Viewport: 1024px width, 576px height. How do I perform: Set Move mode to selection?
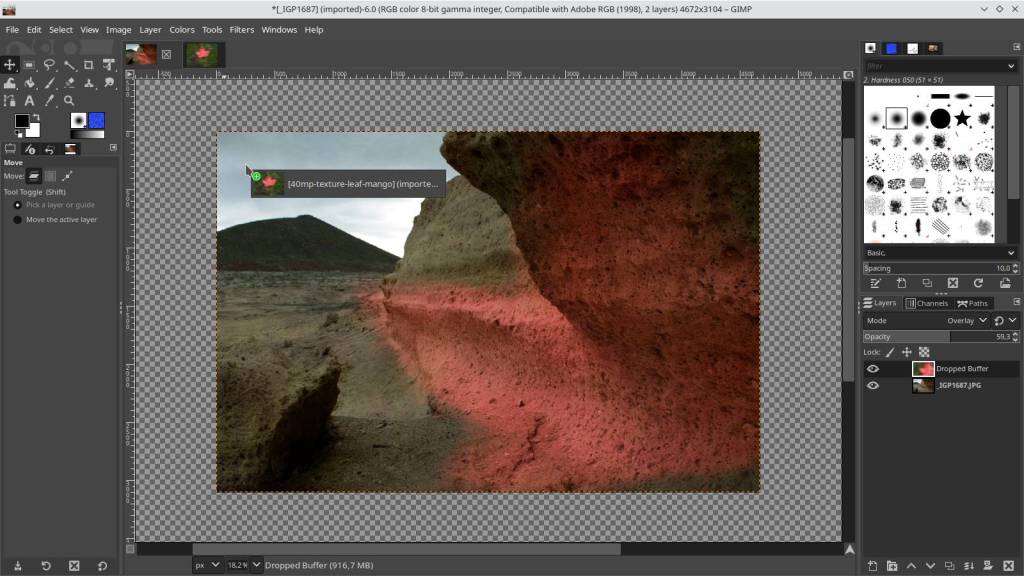point(50,176)
